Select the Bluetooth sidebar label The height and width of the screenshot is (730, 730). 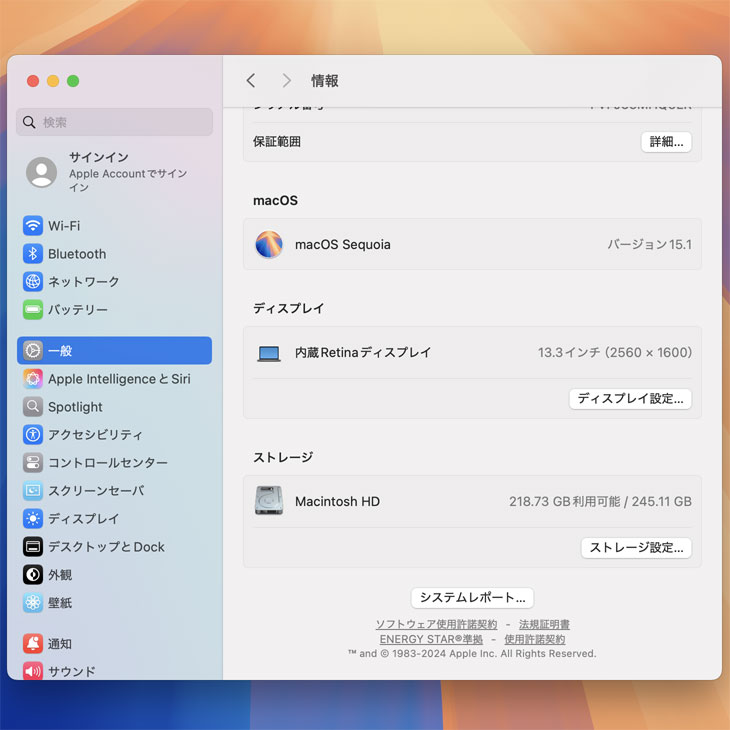pos(77,254)
